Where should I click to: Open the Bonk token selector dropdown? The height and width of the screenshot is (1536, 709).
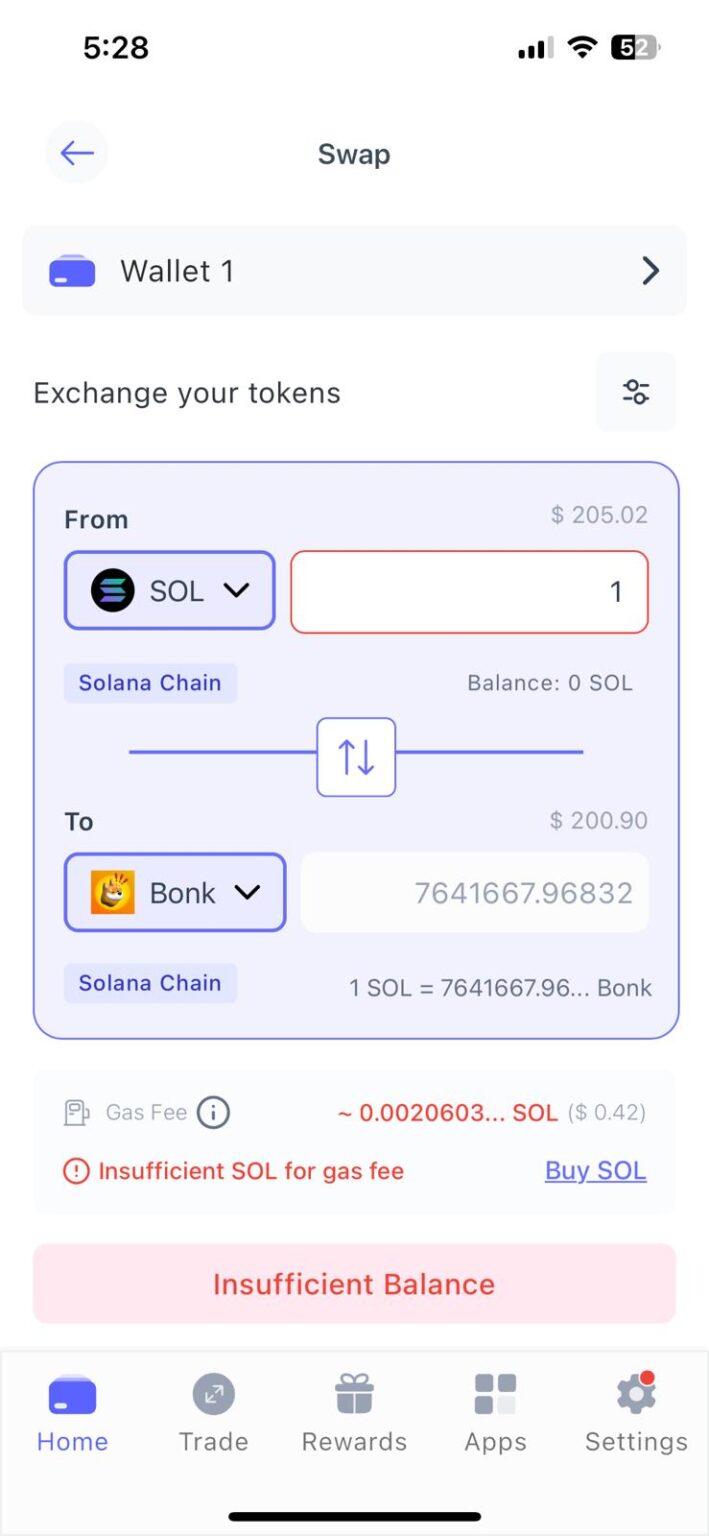coord(175,892)
